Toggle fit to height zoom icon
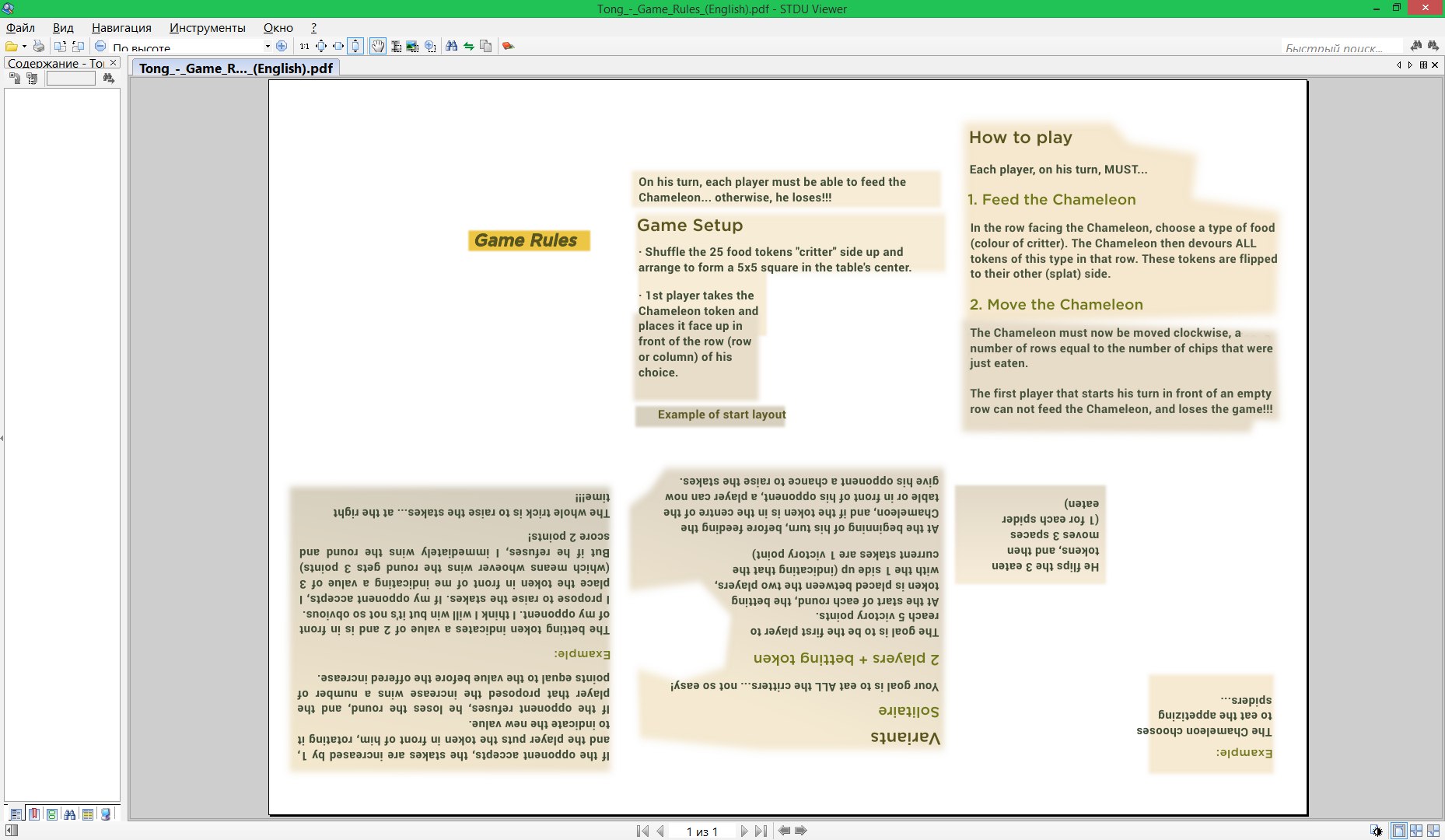 pos(355,47)
